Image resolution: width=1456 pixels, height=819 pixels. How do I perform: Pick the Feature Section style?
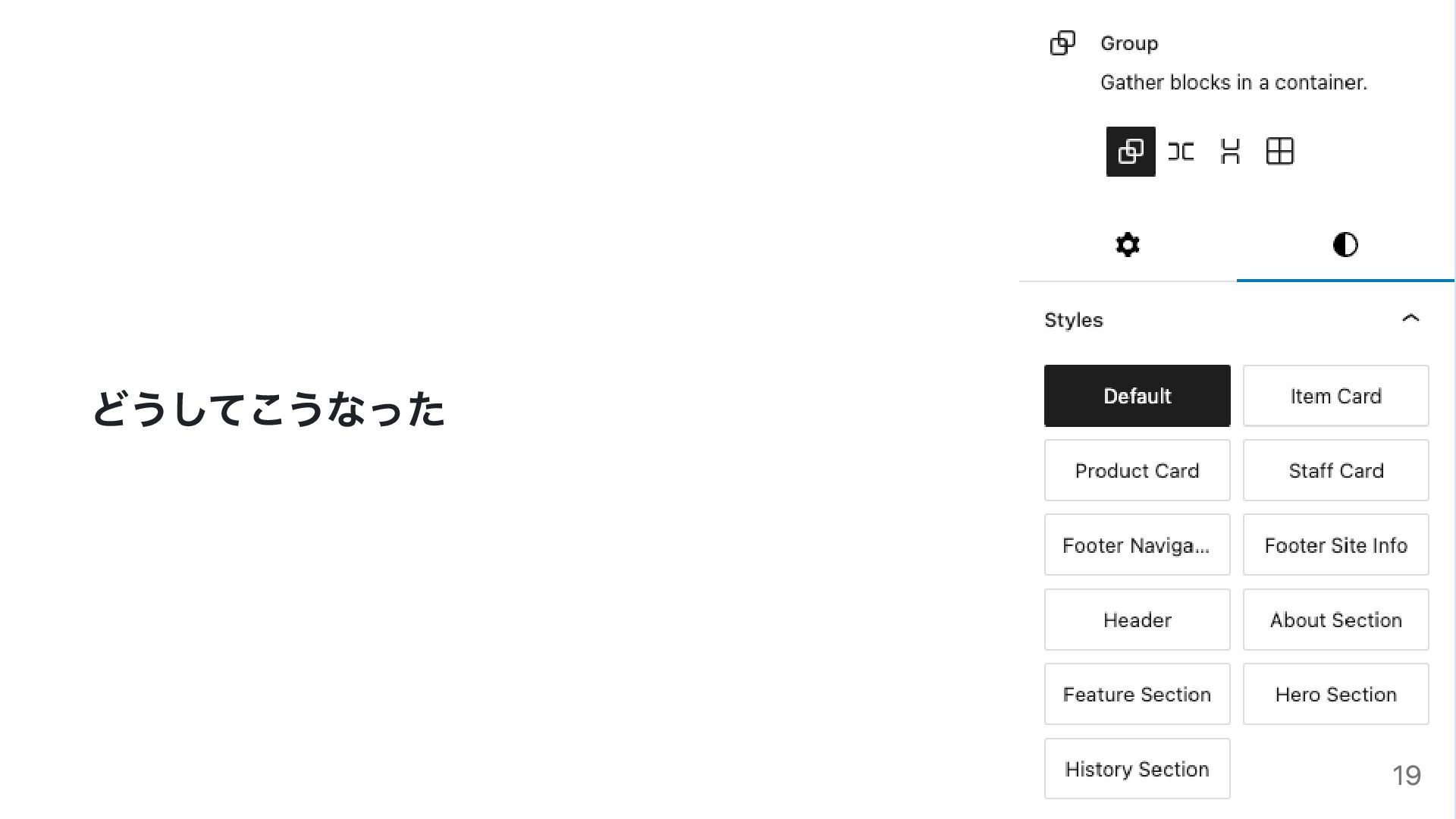tap(1137, 694)
